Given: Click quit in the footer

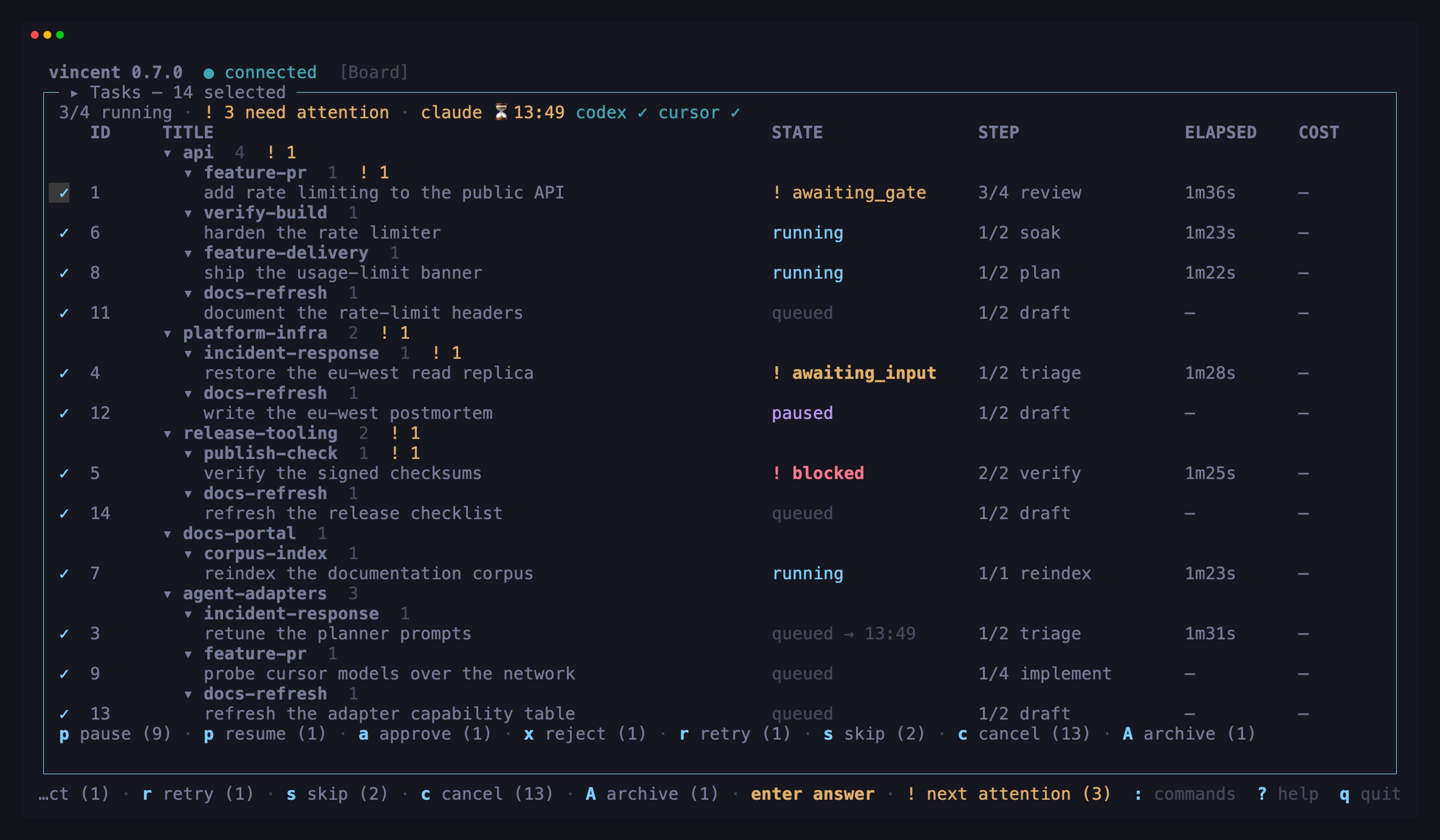Looking at the screenshot, I should pos(1370,794).
